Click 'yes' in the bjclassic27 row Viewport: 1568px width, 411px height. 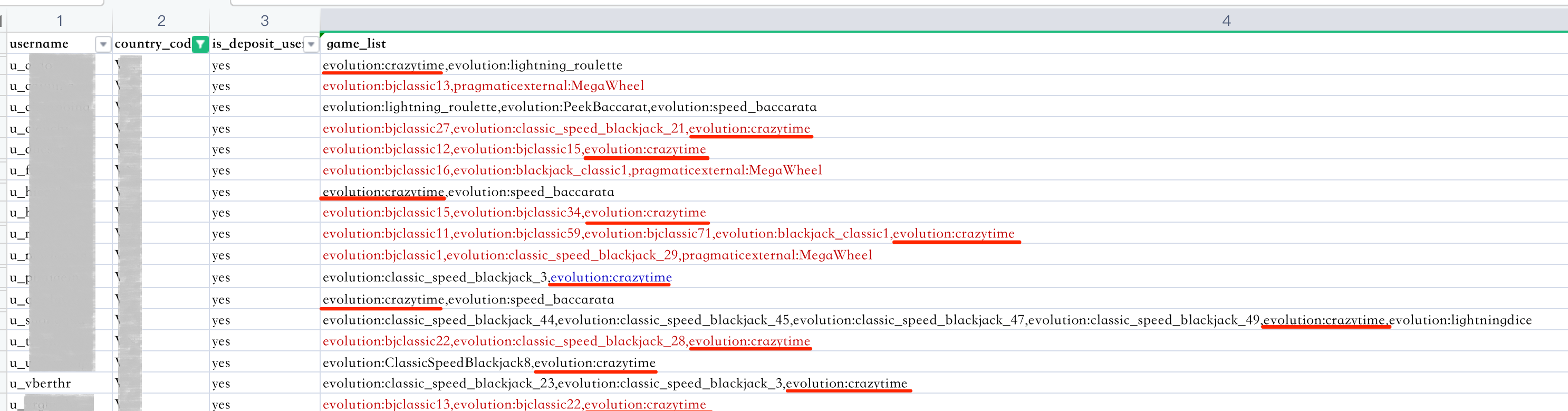(x=265, y=129)
